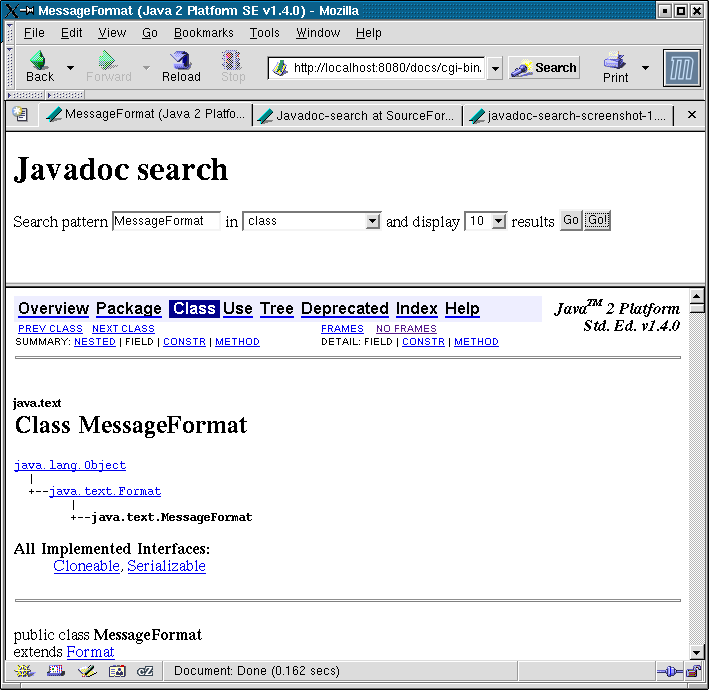Open the Bookmarks menu
The image size is (709, 690).
(203, 33)
